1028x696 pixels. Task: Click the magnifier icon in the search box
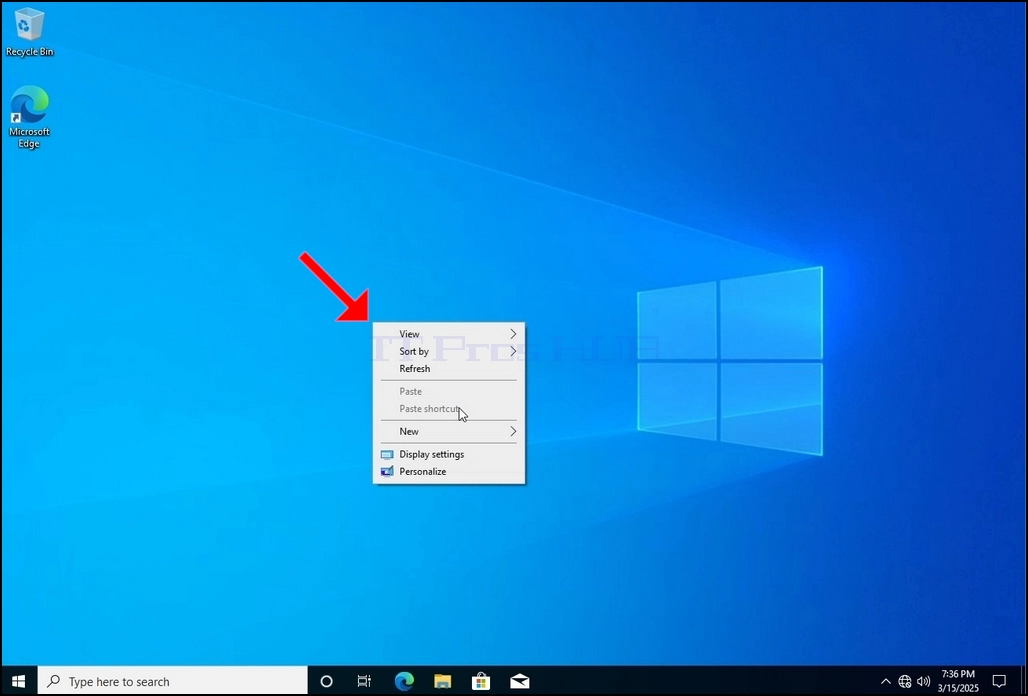pos(55,681)
